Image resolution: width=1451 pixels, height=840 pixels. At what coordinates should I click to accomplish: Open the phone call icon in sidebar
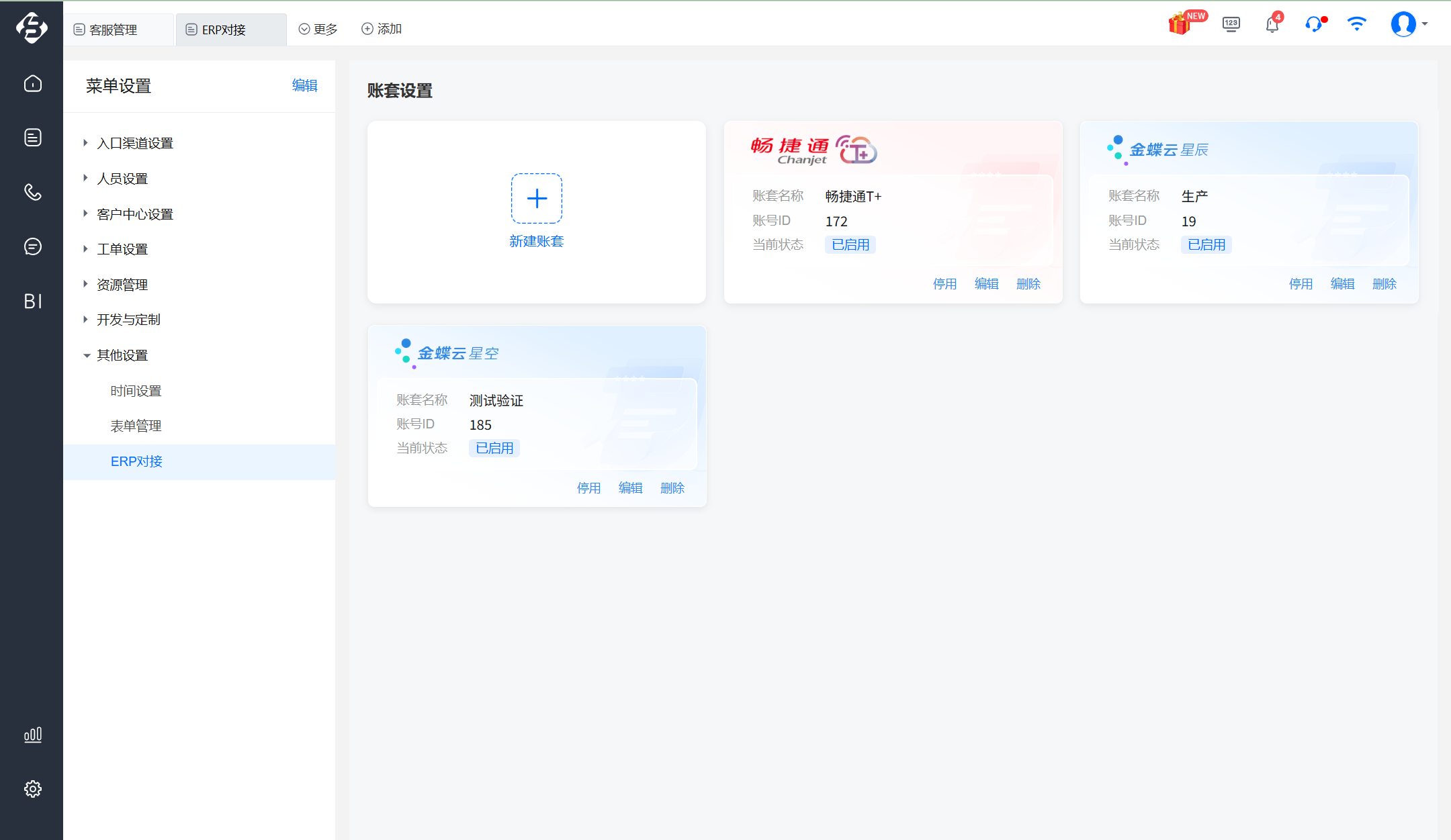[32, 192]
